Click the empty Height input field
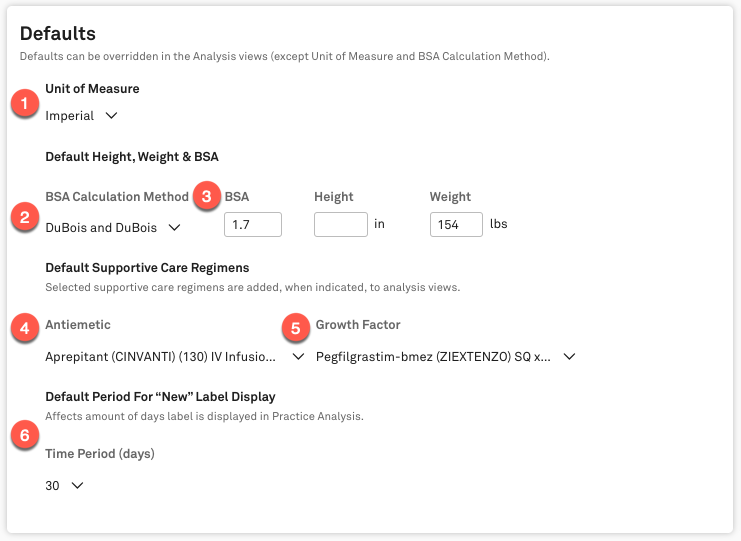The width and height of the screenshot is (741, 541). 340,224
